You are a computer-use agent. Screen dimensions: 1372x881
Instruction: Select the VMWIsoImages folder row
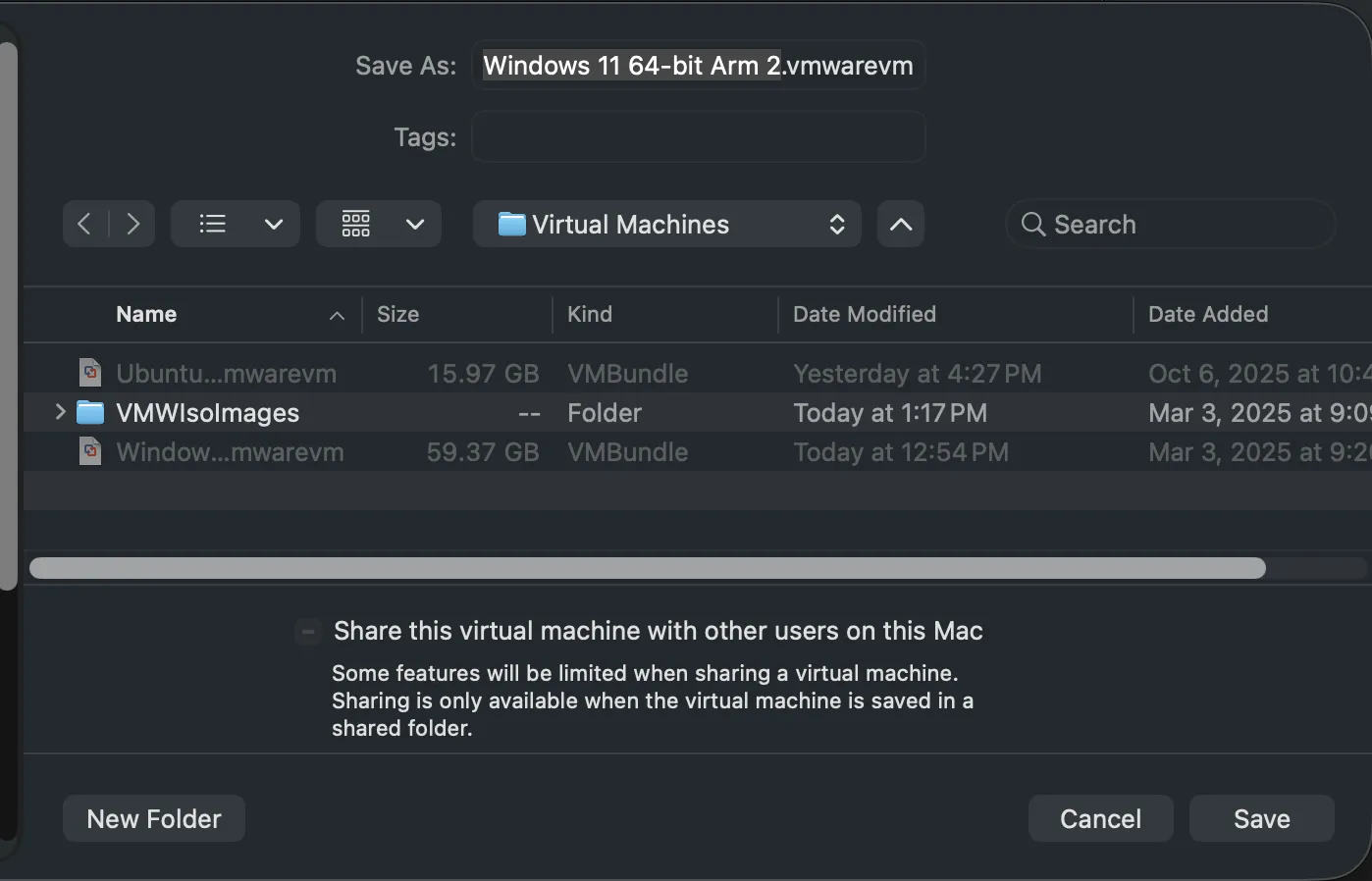(x=698, y=412)
